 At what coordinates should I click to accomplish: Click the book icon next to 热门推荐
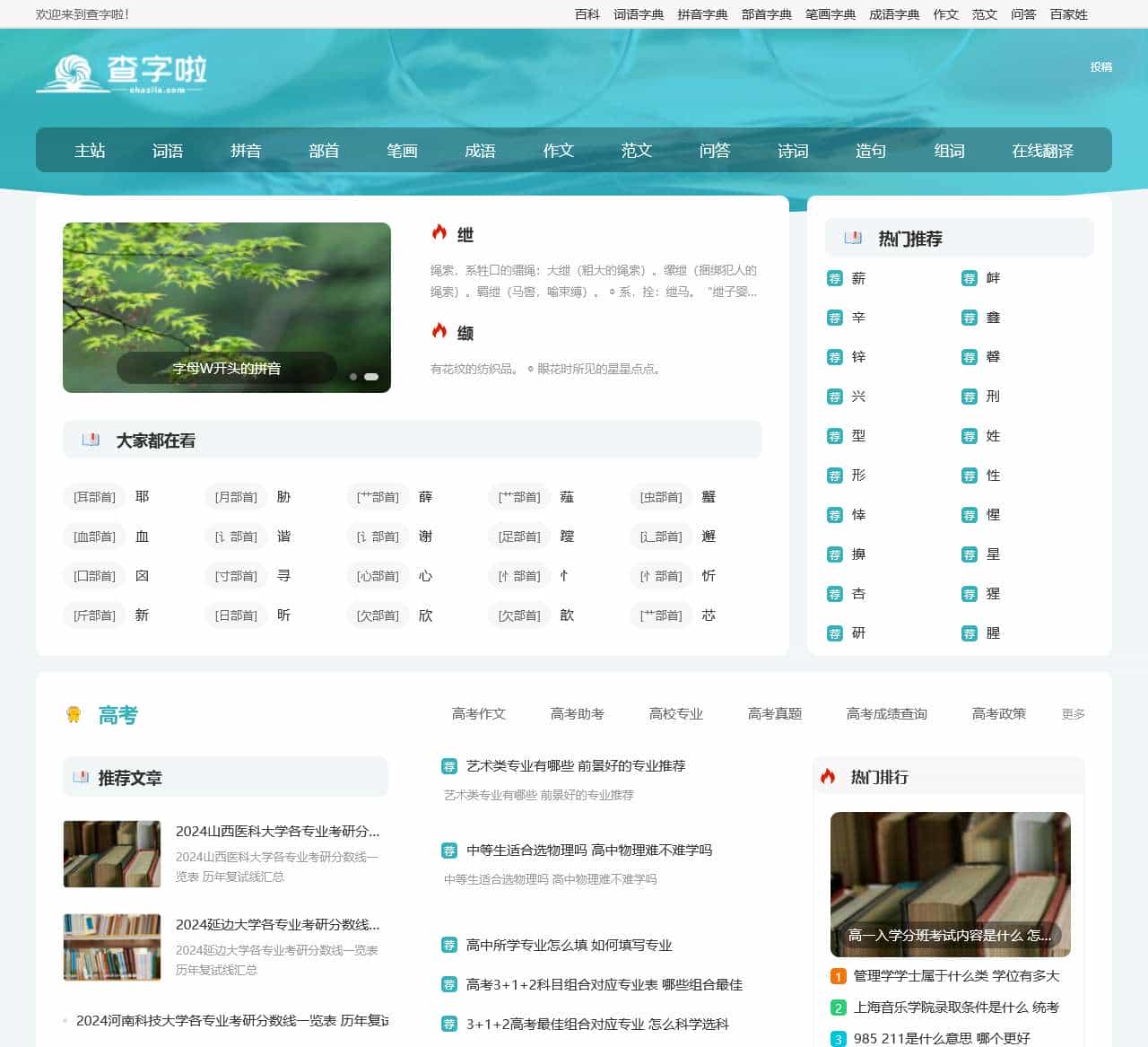click(853, 238)
